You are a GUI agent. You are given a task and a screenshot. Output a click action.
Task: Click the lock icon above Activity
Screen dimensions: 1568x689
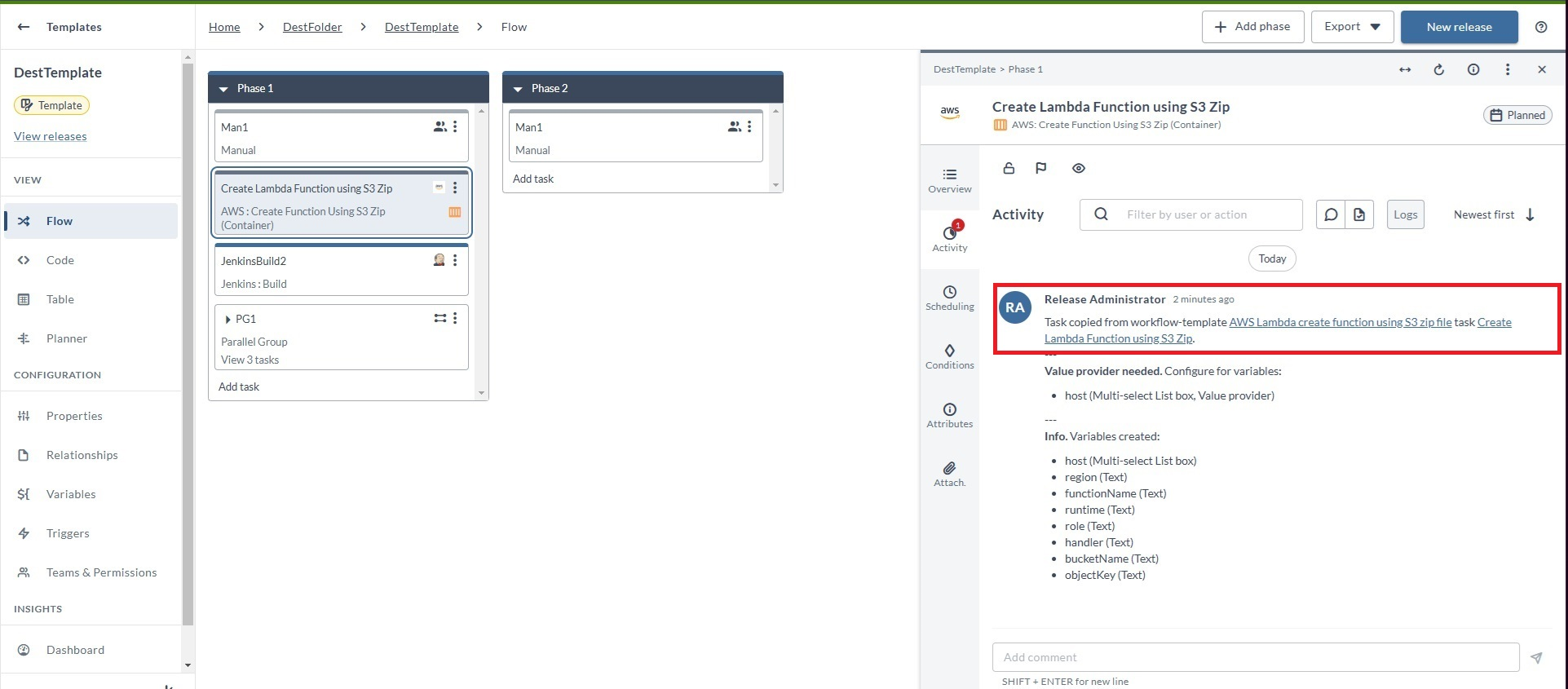[x=1009, y=168]
